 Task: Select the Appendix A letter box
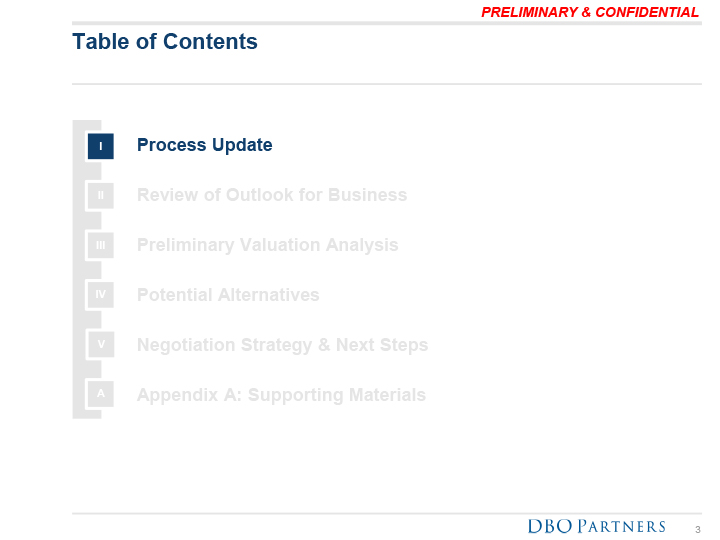tap(100, 396)
